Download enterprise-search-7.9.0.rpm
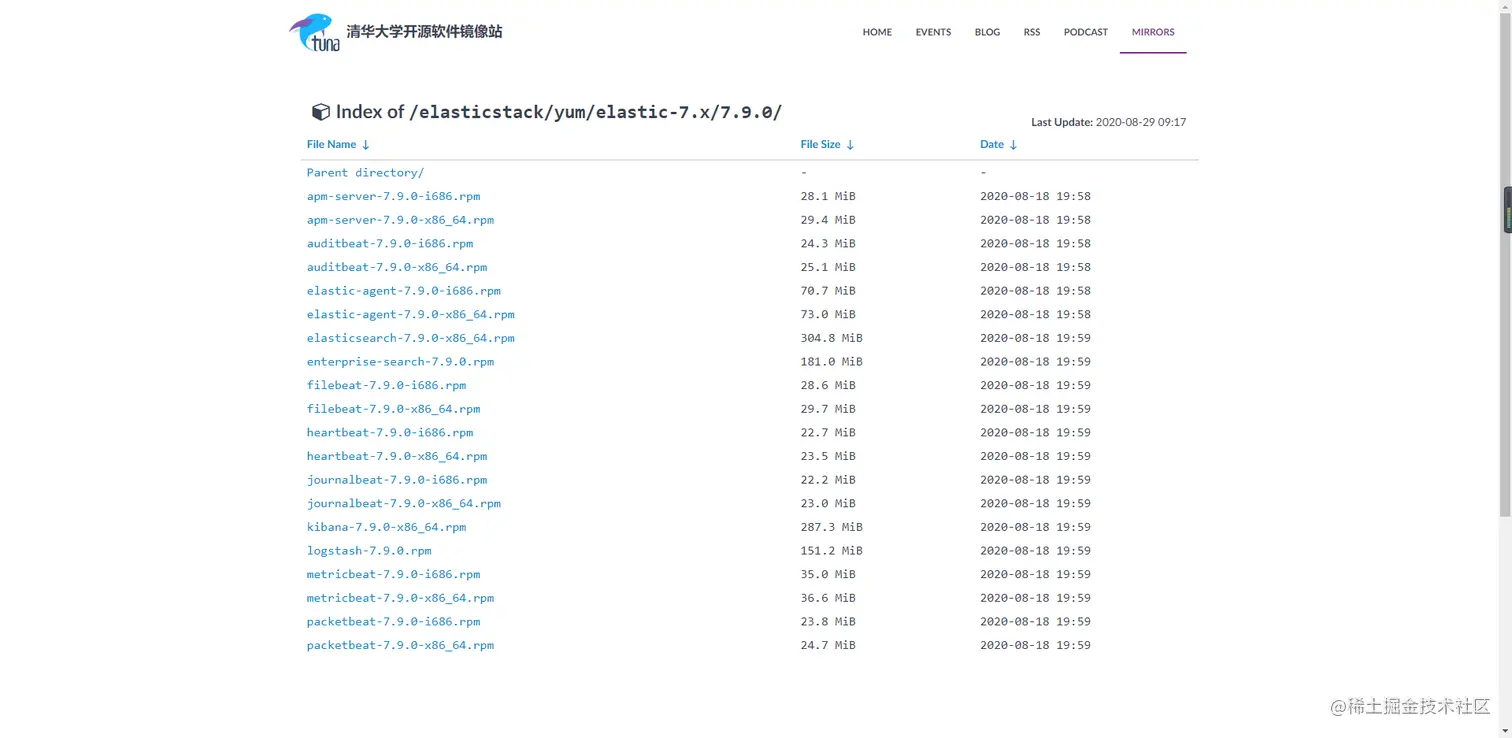 coord(400,362)
